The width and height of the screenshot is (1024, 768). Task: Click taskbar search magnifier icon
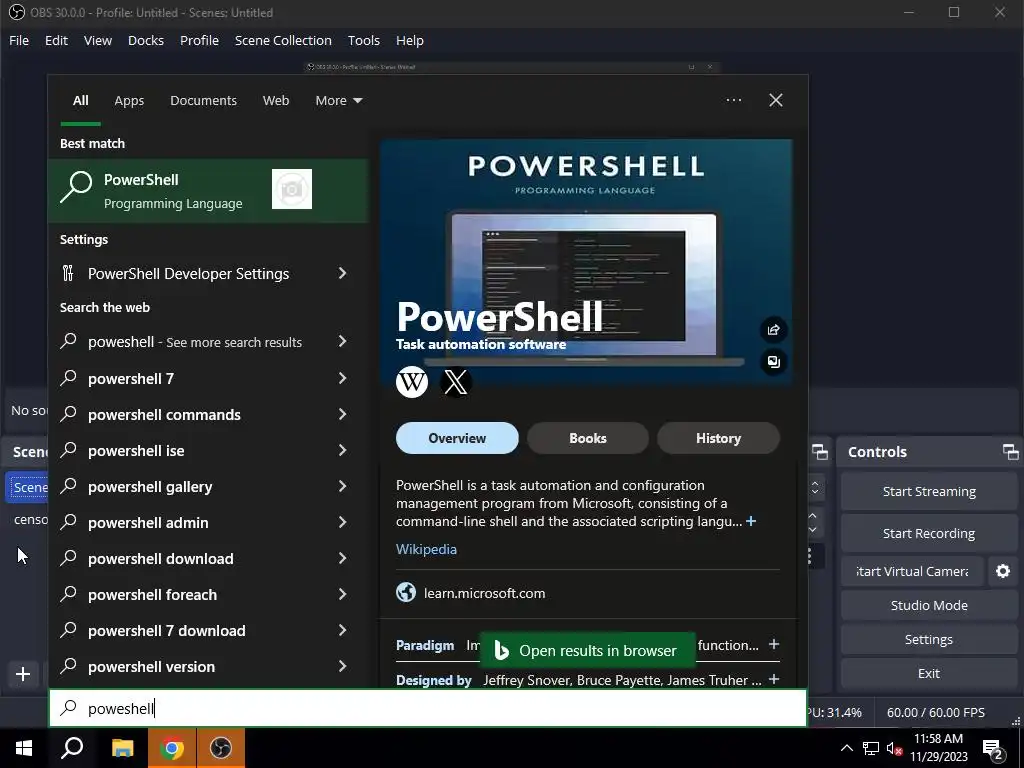pos(72,748)
